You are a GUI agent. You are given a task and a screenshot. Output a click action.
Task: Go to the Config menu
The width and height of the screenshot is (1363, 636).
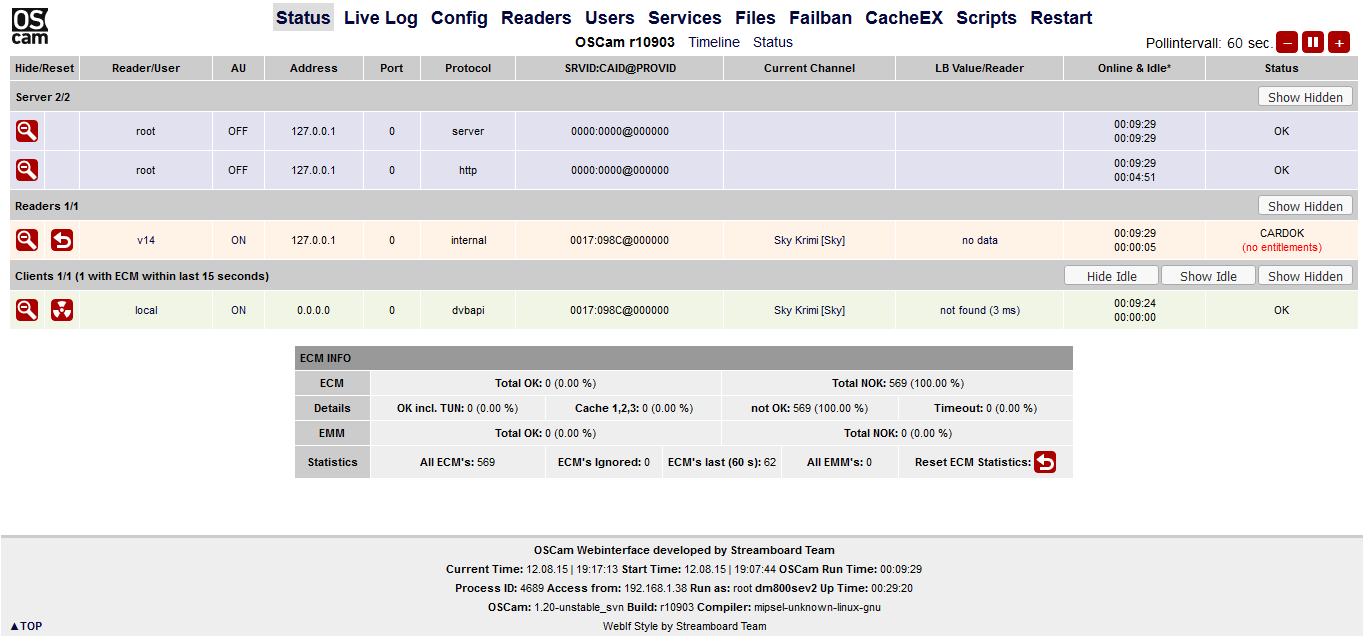tap(459, 18)
